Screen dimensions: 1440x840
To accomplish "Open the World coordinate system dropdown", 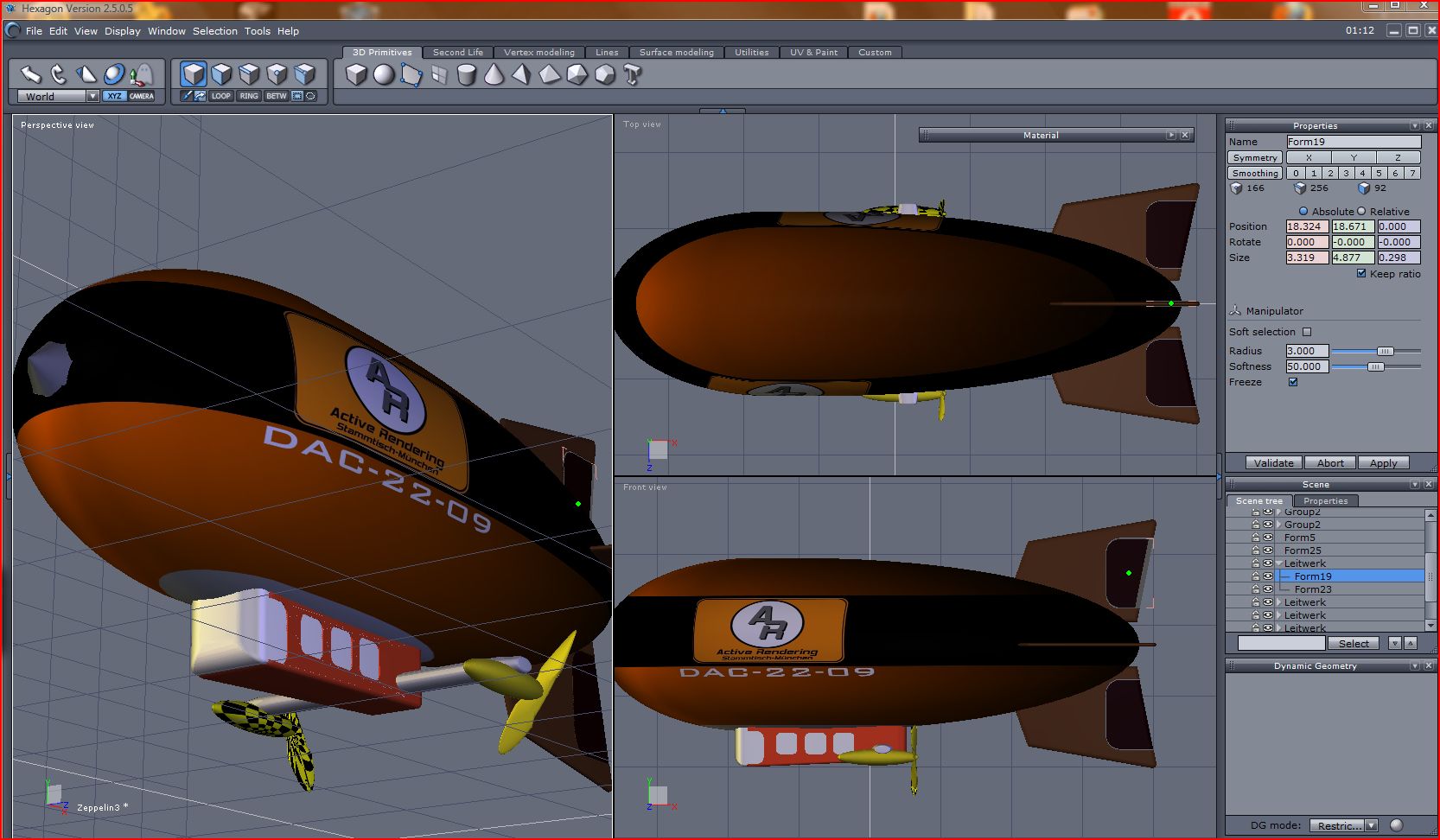I will coord(92,96).
